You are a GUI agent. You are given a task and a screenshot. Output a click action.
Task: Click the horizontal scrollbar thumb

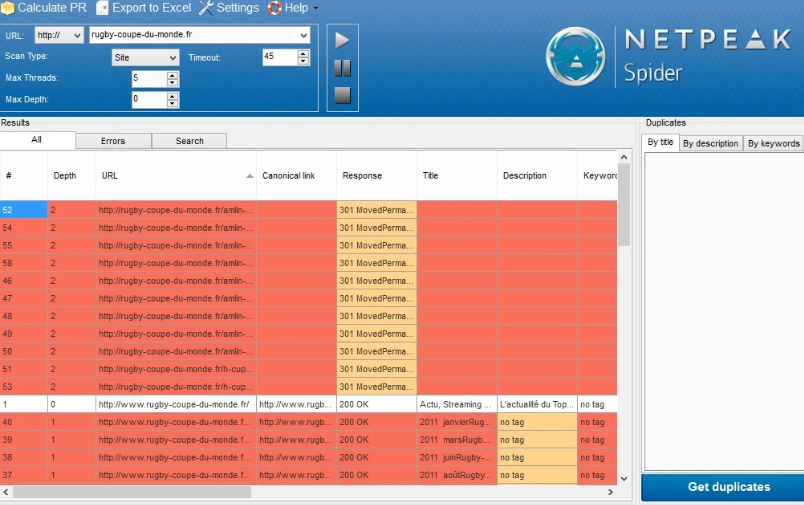[132, 492]
